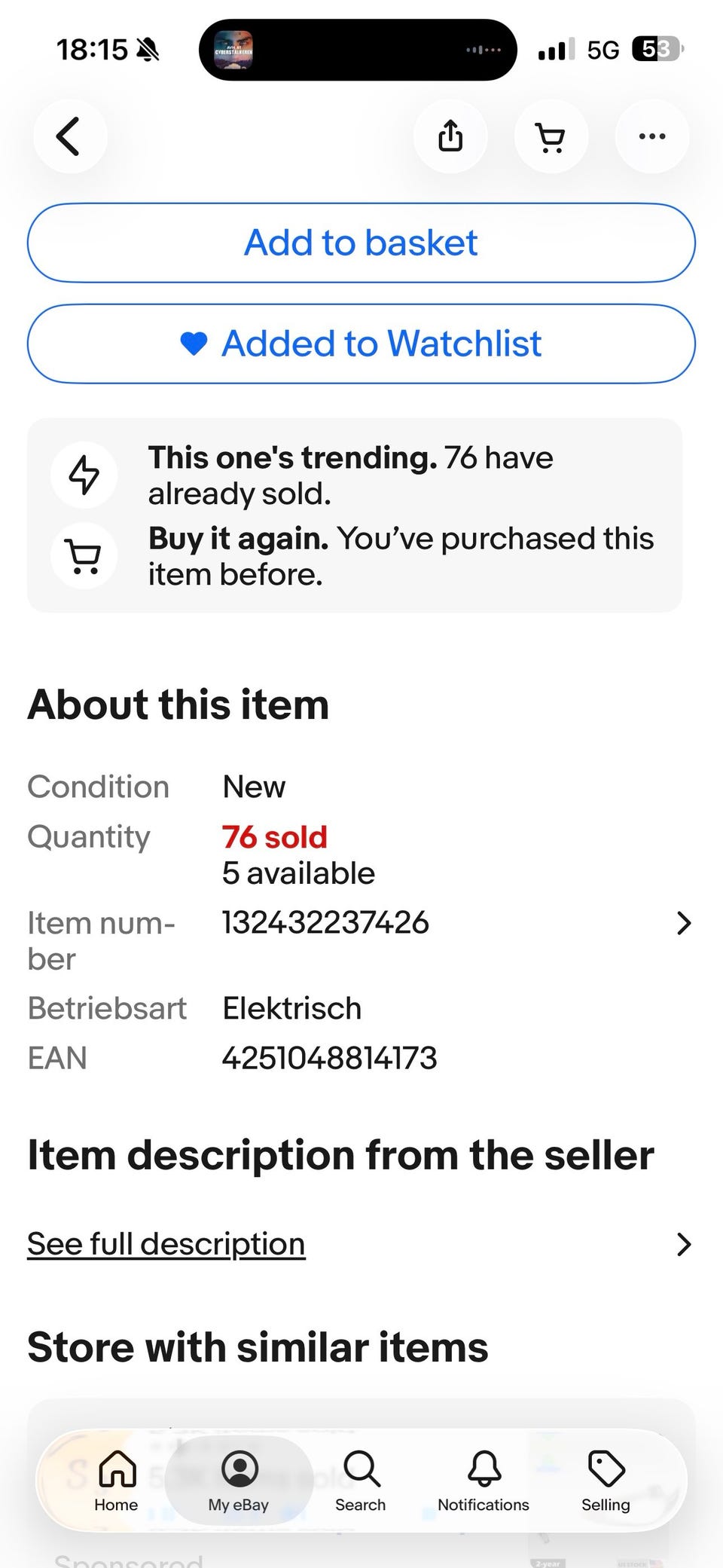
Task: Open the three-dot more options menu
Action: coord(651,136)
